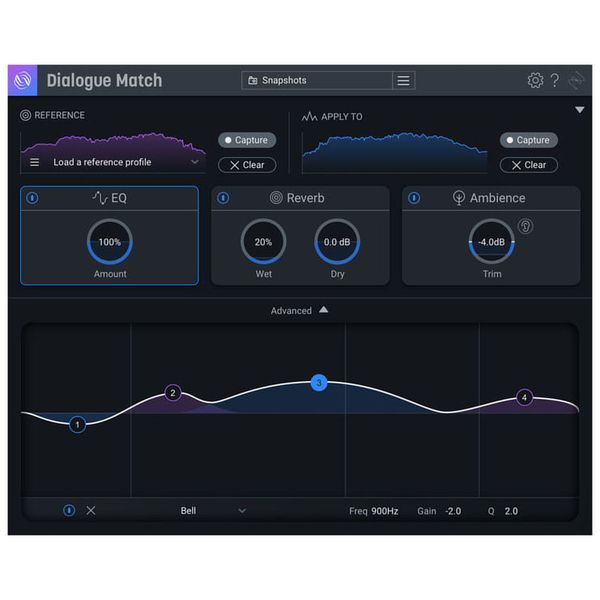
Task: Toggle the EQ module power button
Action: tap(32, 198)
